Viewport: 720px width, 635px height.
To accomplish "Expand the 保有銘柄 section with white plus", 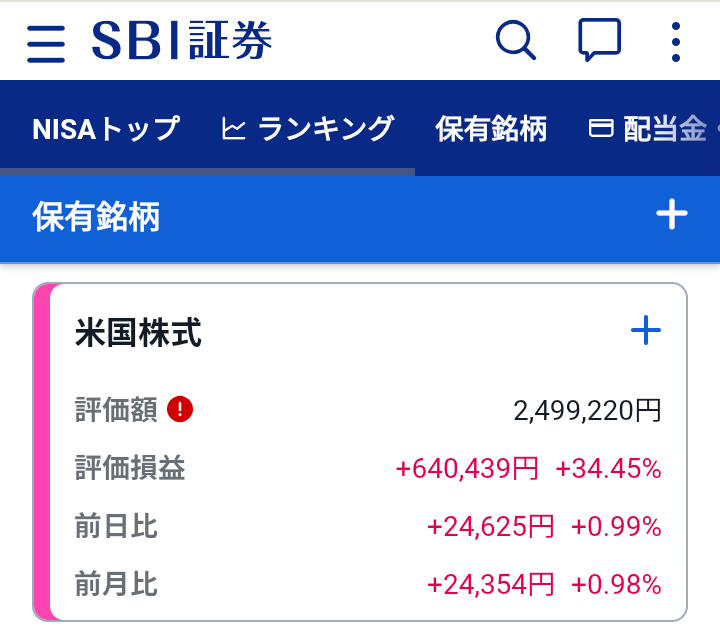I will click(672, 214).
